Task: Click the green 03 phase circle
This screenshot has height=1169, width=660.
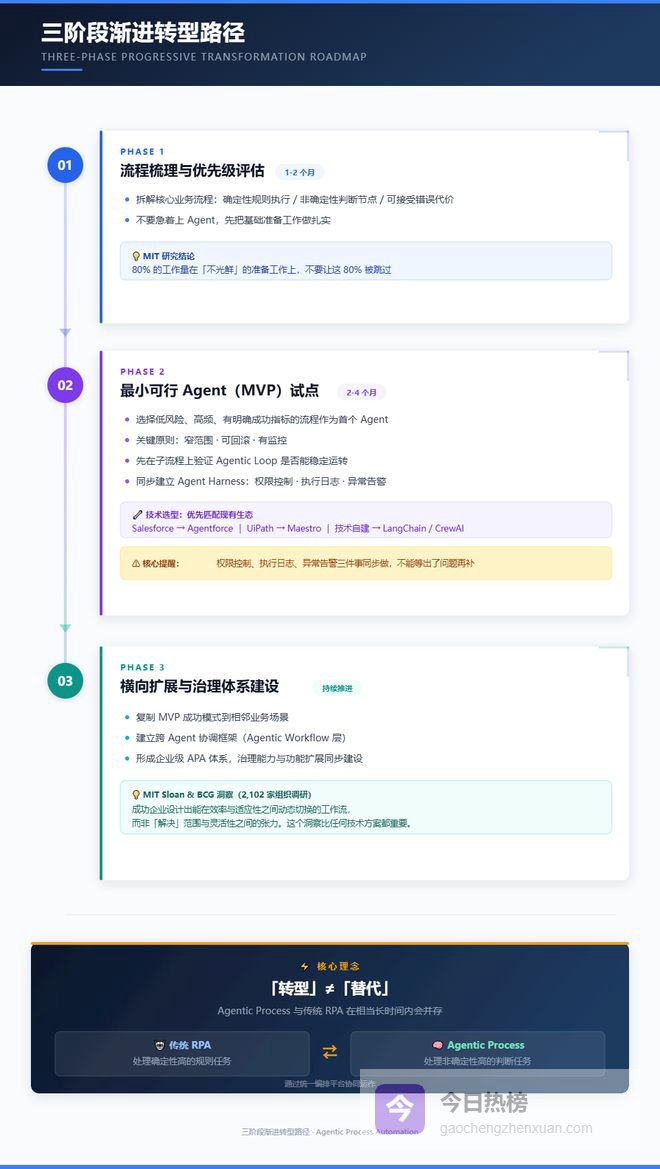Action: click(x=65, y=681)
